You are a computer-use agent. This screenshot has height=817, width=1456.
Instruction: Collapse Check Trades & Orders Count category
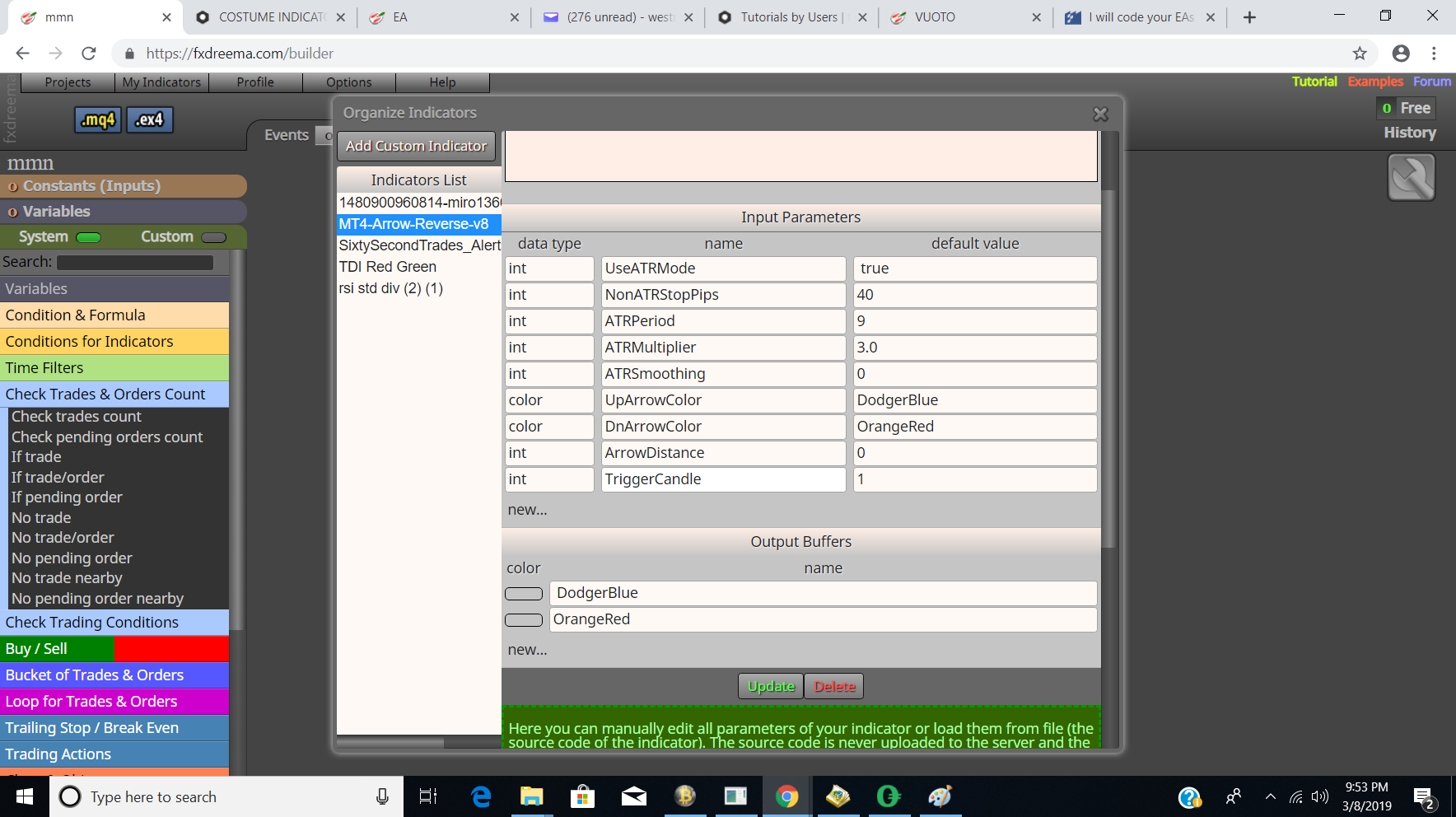tap(114, 394)
